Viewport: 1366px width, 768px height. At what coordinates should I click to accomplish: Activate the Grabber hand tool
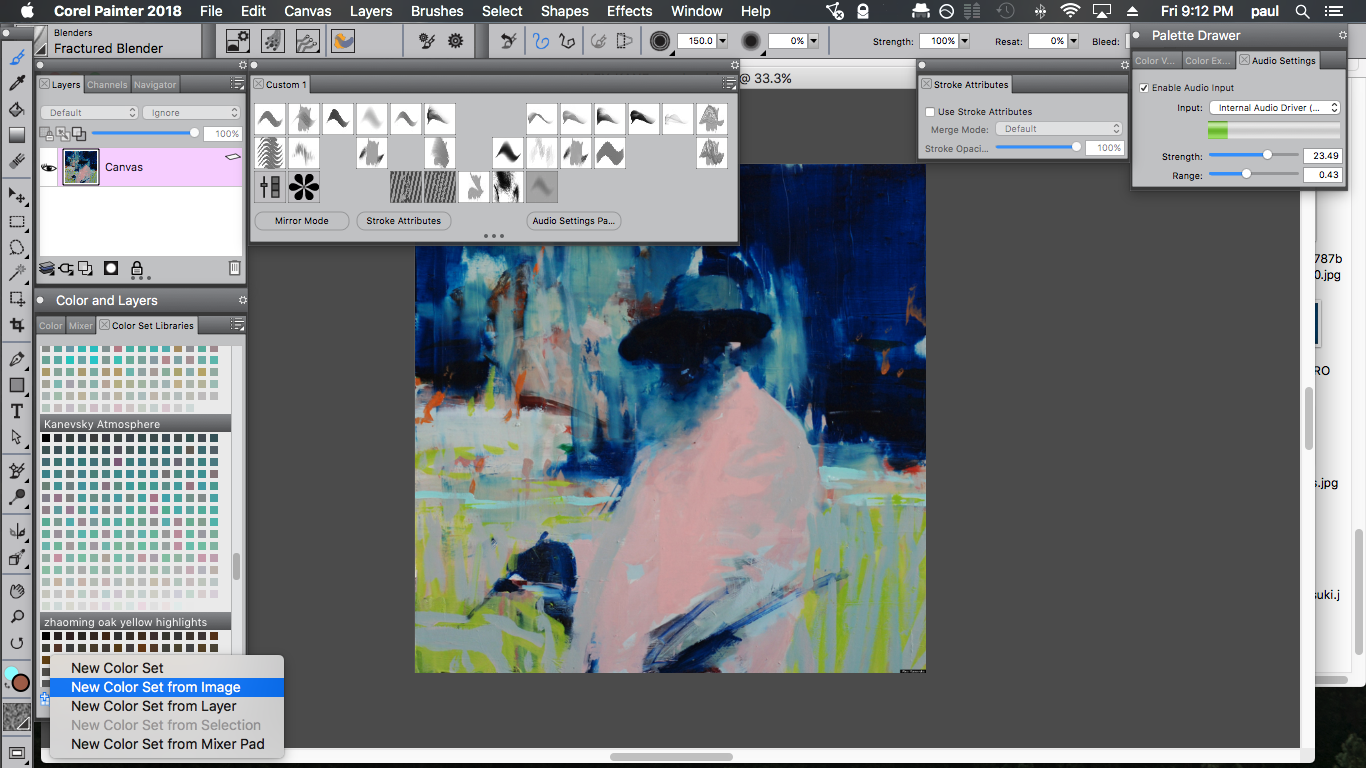click(x=17, y=591)
